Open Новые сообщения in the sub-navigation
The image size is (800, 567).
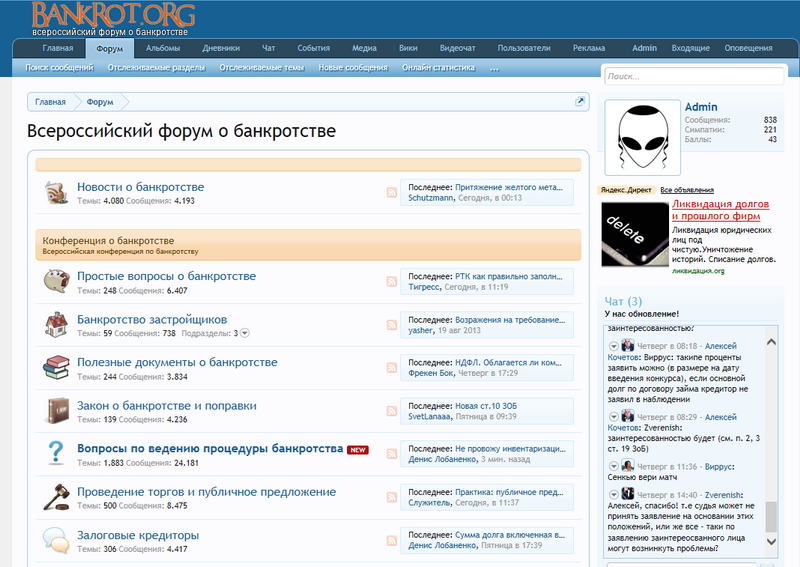point(352,68)
